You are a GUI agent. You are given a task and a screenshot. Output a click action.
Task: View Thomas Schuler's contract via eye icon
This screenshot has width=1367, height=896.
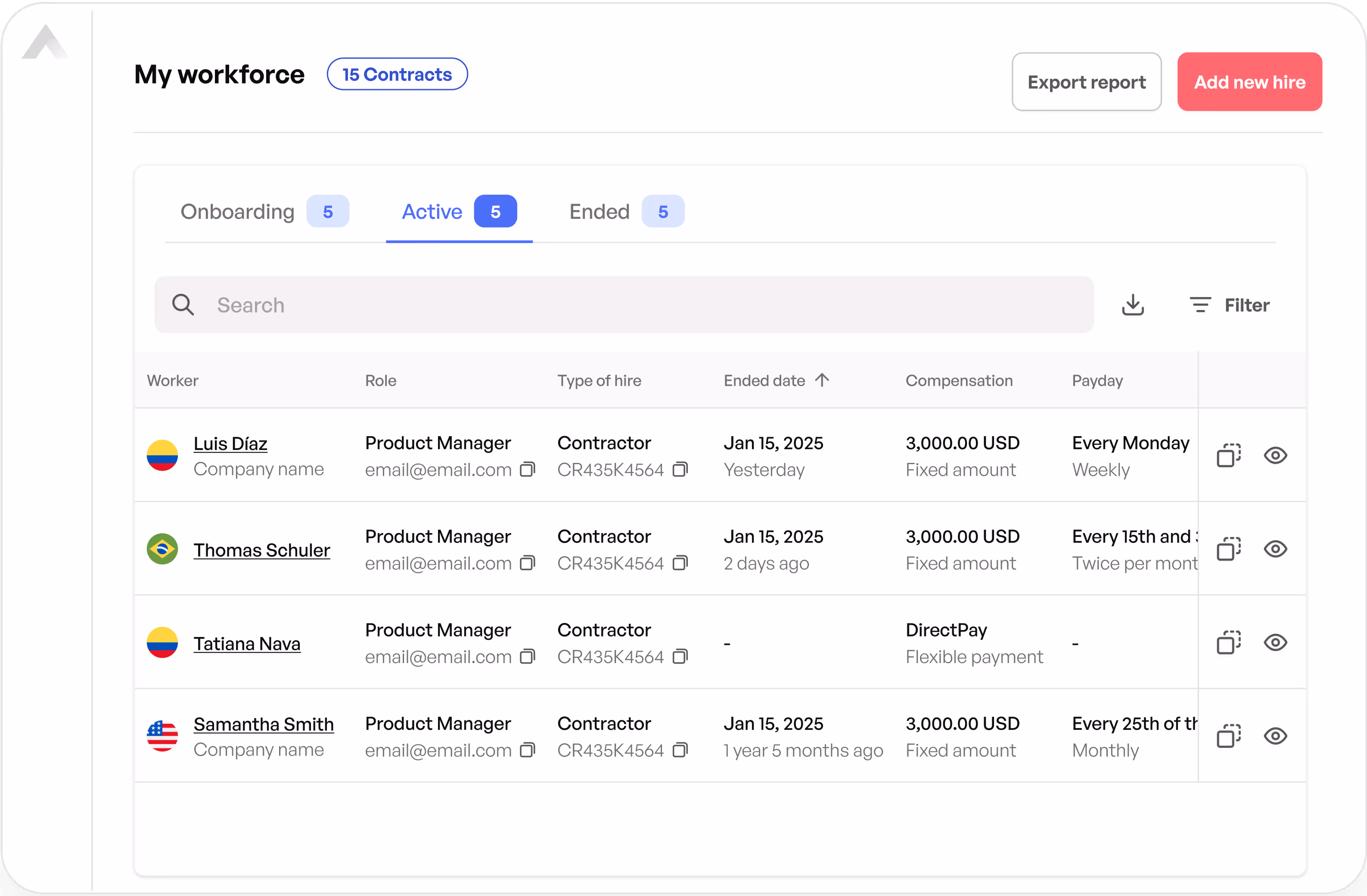1275,549
